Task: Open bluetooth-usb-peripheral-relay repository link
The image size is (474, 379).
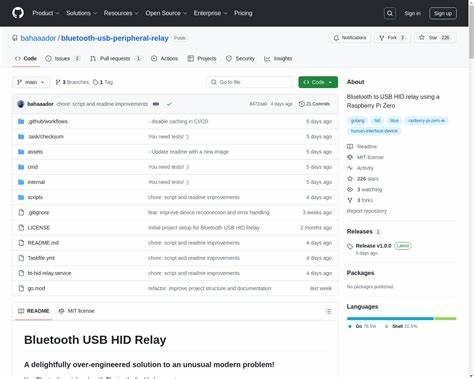Action: click(x=115, y=38)
